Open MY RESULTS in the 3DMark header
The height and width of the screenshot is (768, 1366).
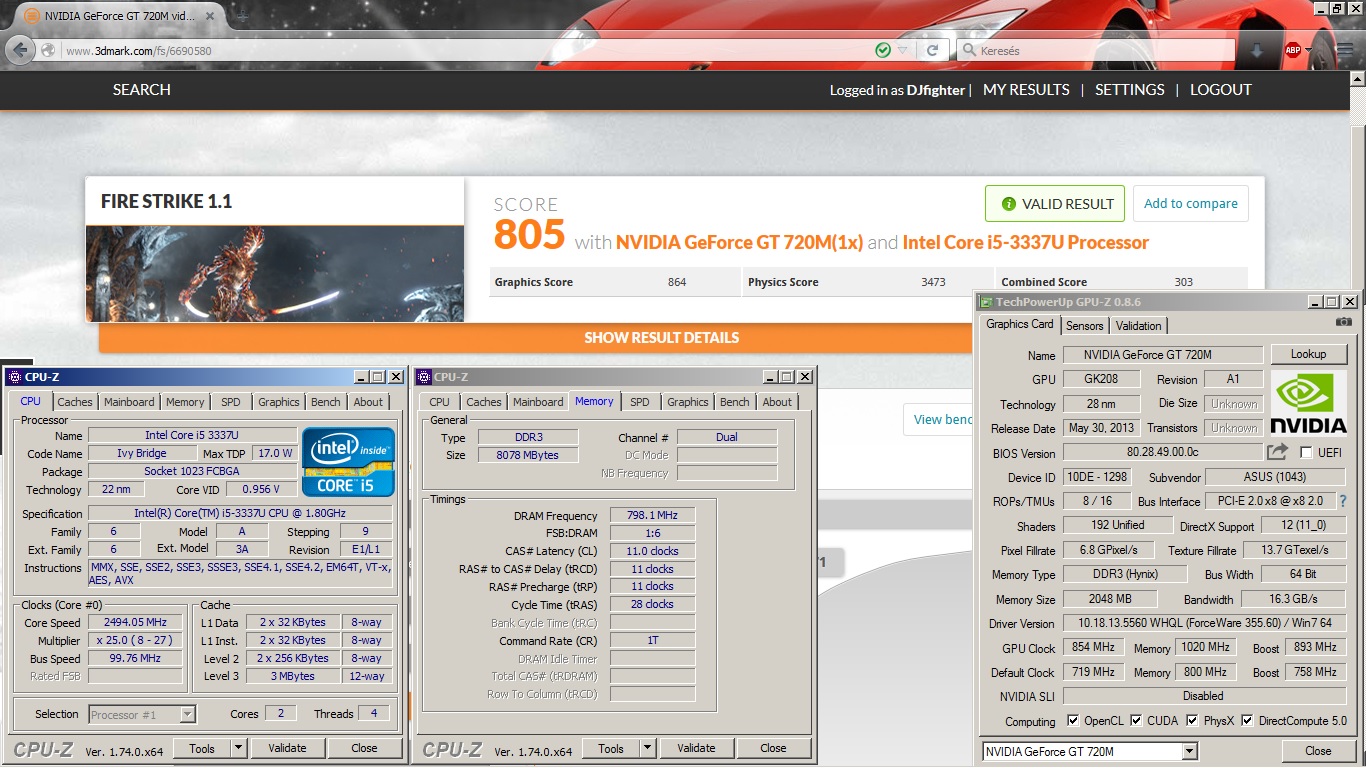click(1026, 90)
